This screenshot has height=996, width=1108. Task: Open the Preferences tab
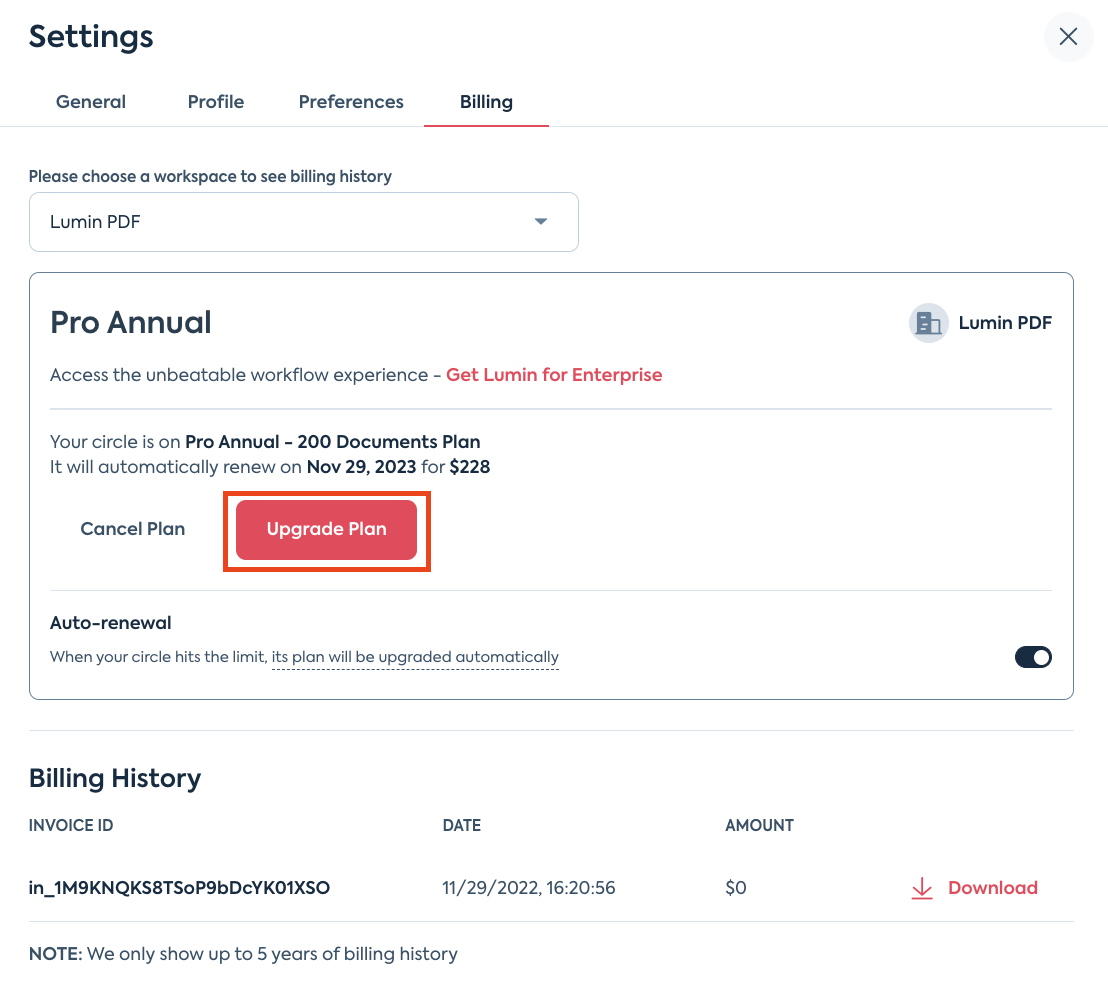pos(351,102)
